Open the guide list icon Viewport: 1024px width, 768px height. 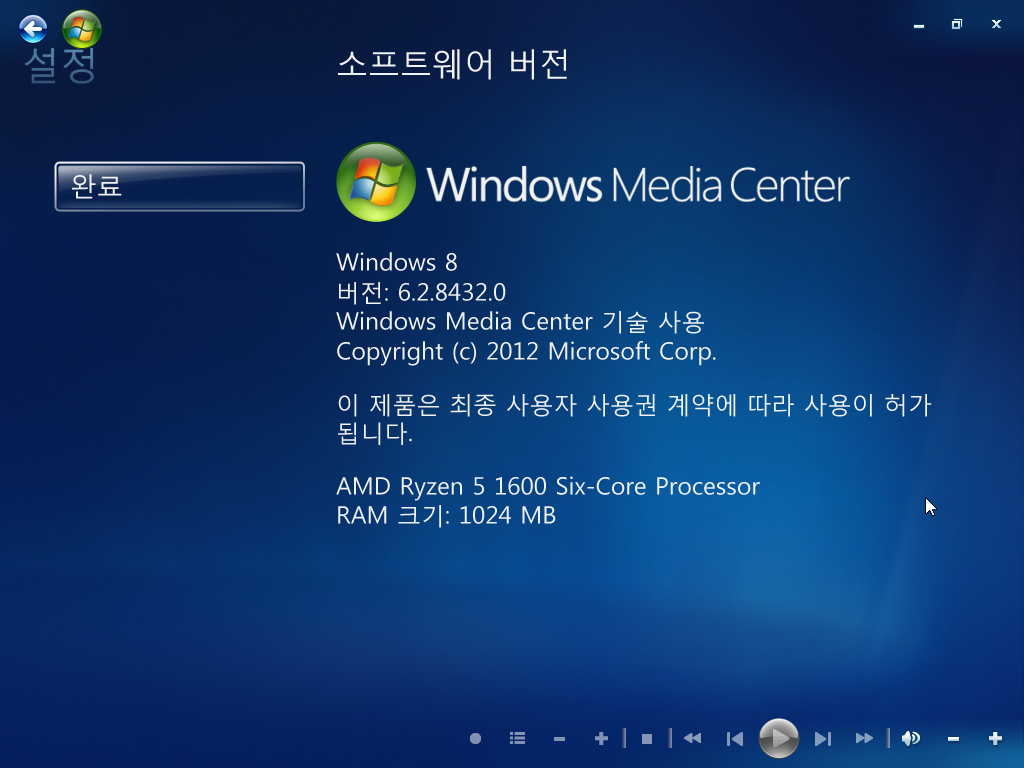(x=517, y=739)
